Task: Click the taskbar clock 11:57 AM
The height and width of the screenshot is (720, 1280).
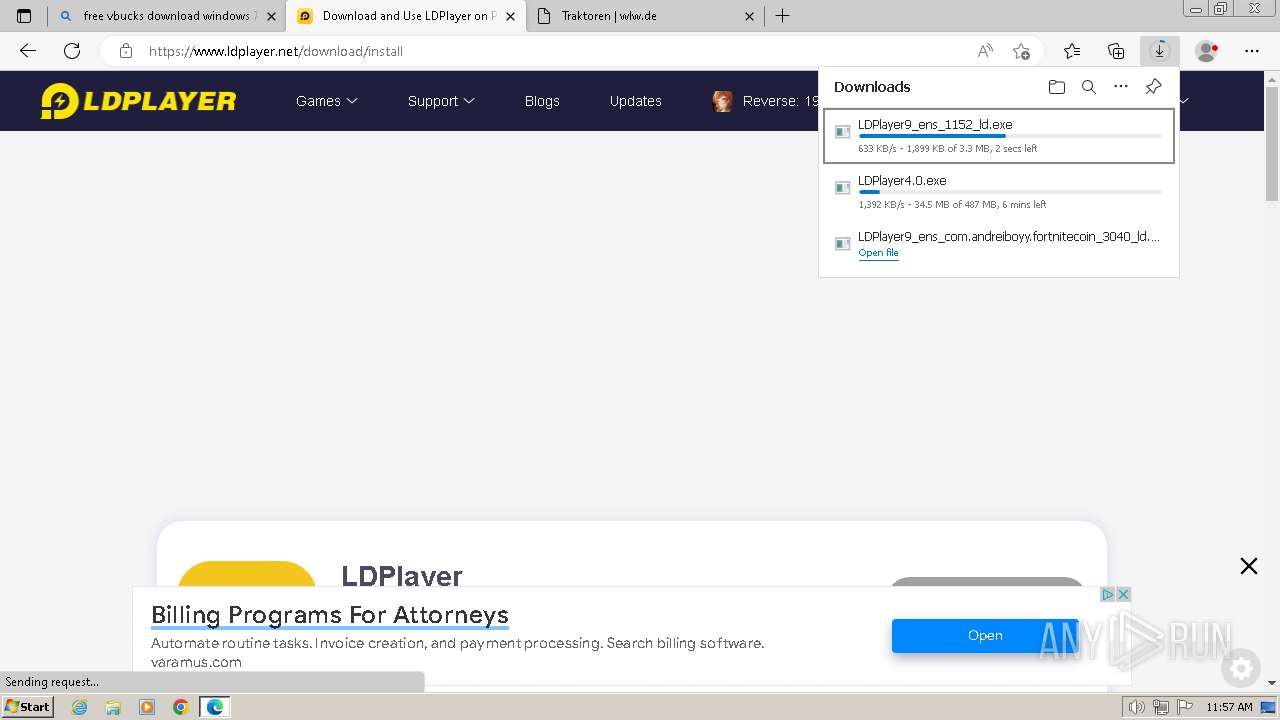Action: point(1229,707)
